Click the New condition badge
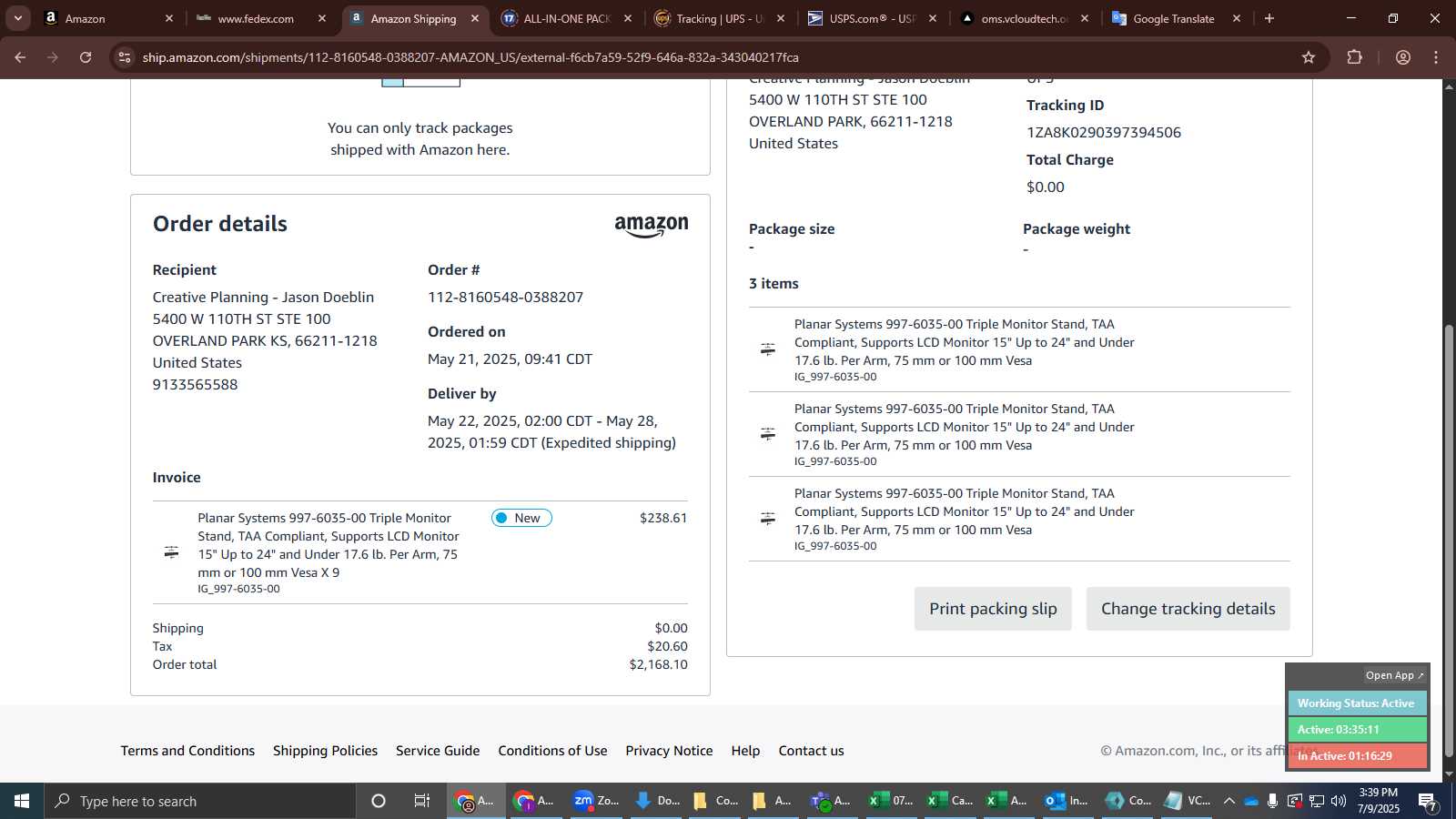Screen dimensions: 1456x819 (521, 518)
